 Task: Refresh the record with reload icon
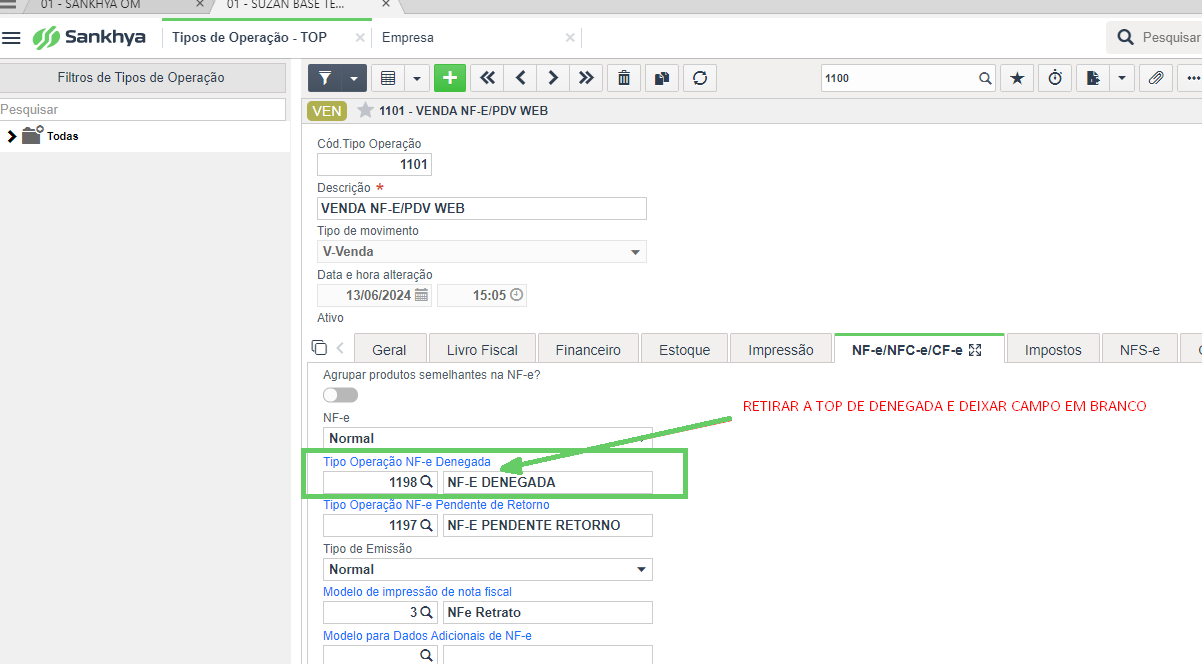pos(700,78)
